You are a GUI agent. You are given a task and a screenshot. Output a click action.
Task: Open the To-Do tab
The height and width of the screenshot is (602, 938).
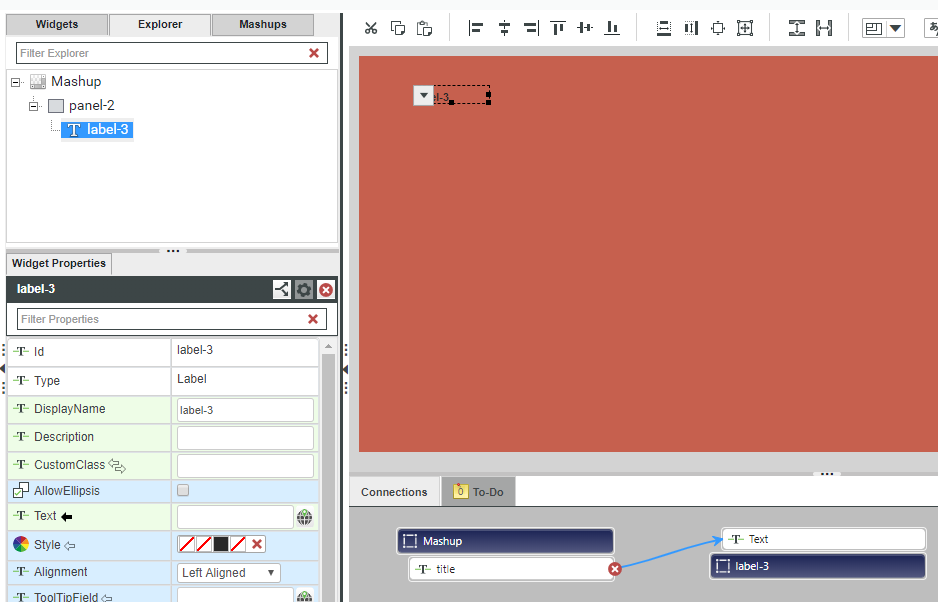[x=478, y=491]
